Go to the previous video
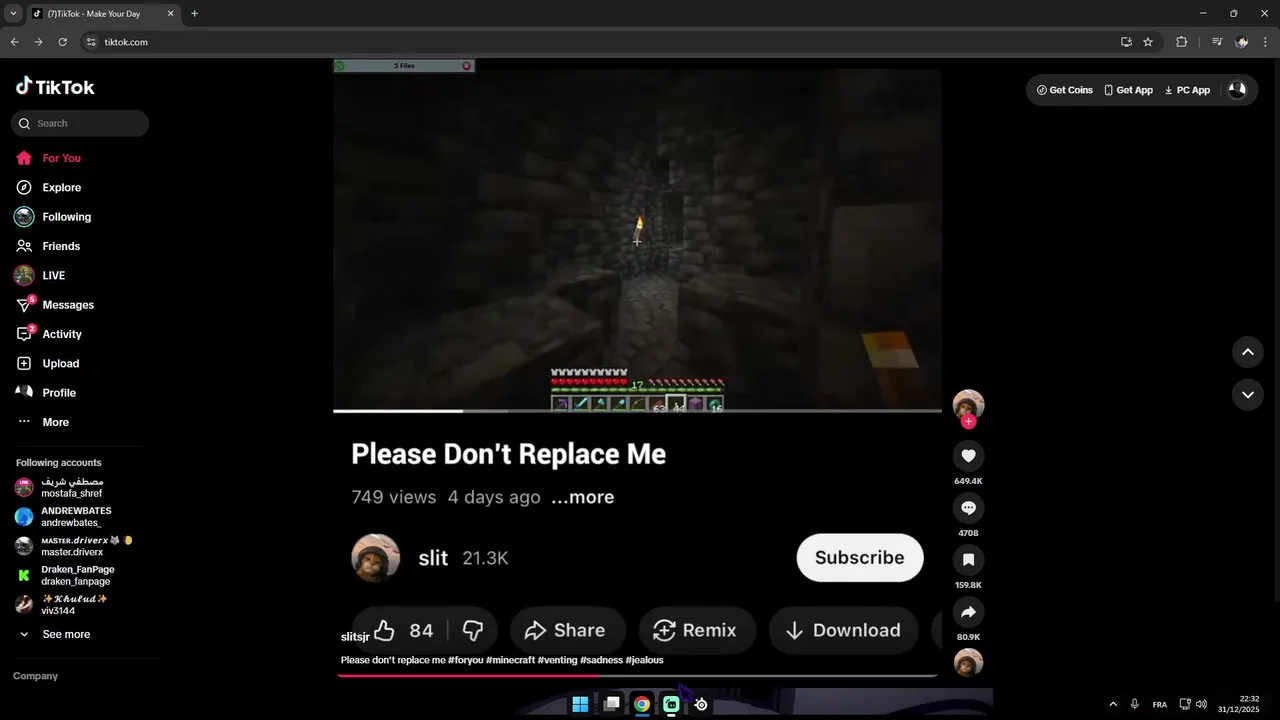The width and height of the screenshot is (1280, 720). point(1248,352)
